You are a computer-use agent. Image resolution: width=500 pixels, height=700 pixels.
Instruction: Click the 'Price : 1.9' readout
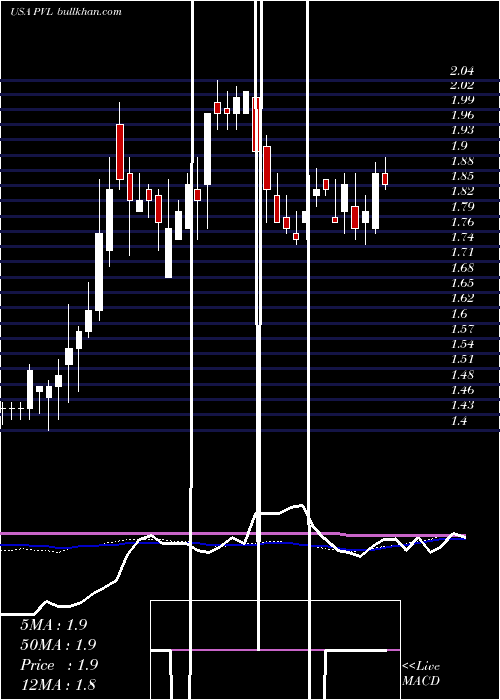tap(58, 665)
